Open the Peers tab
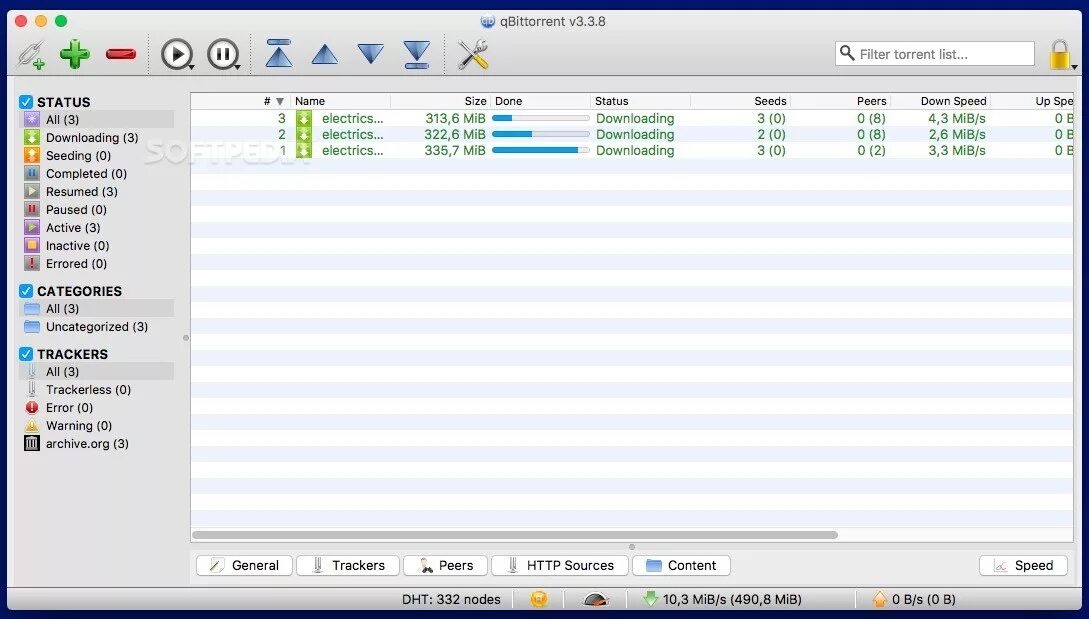 445,566
